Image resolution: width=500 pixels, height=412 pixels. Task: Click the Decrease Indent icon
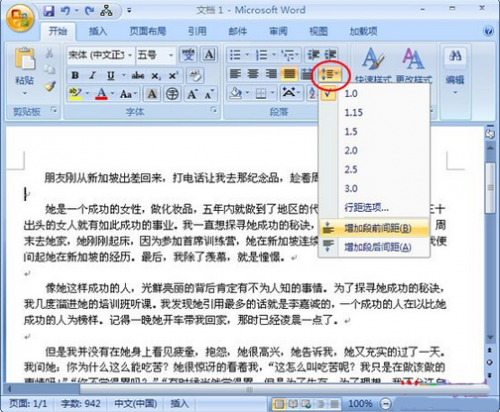click(x=313, y=55)
